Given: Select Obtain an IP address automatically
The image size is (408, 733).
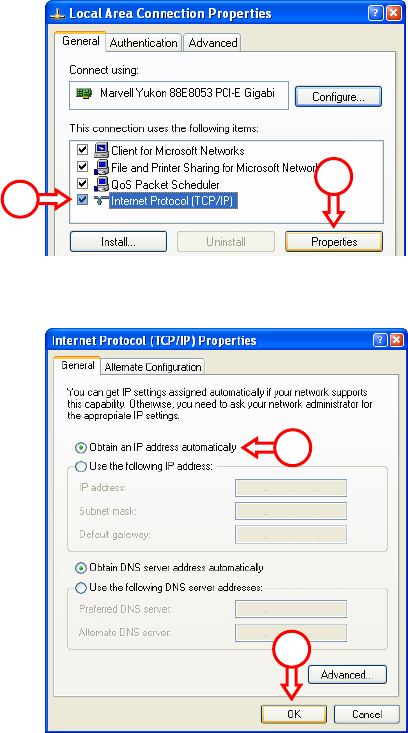Looking at the screenshot, I should (x=81, y=448).
